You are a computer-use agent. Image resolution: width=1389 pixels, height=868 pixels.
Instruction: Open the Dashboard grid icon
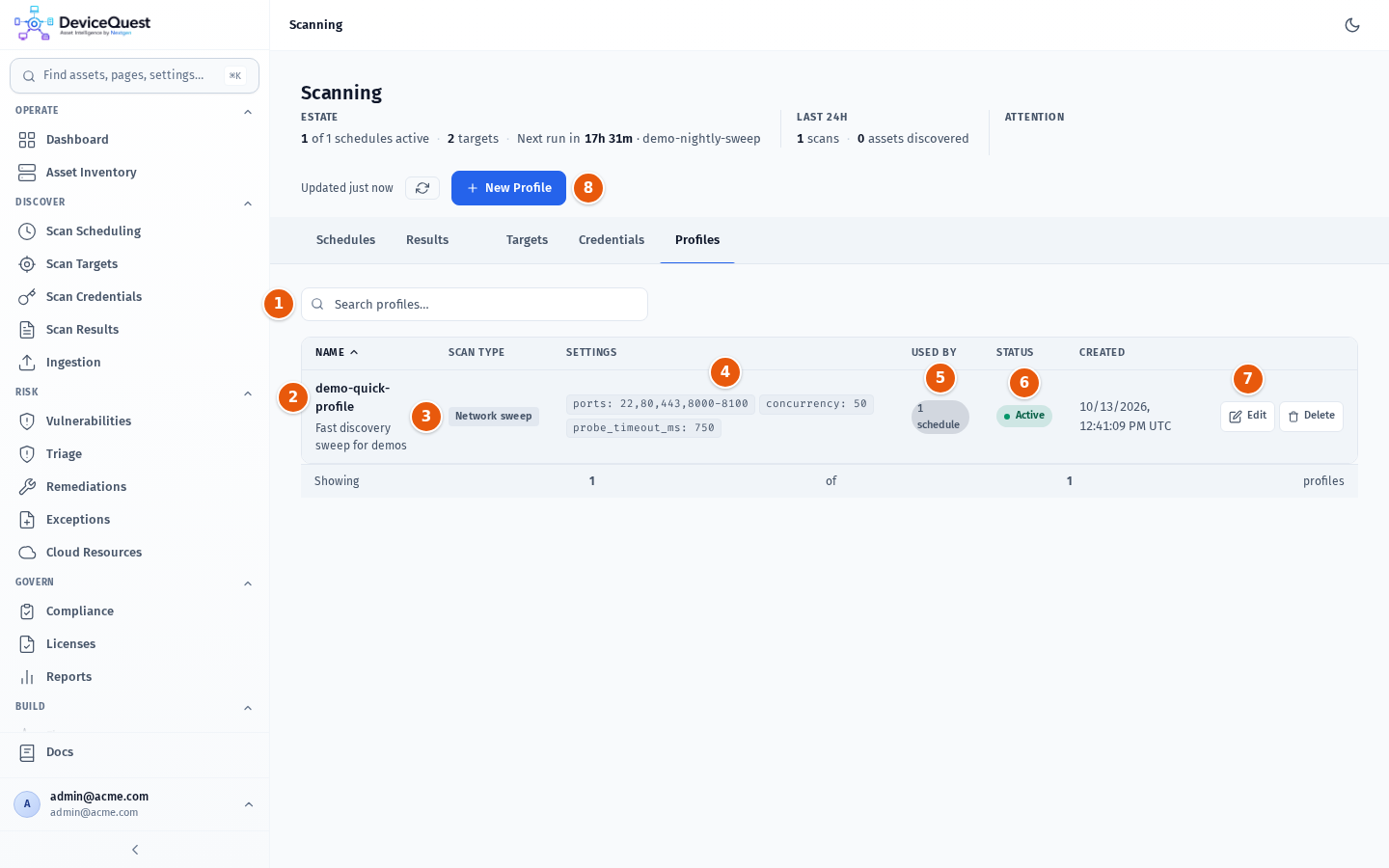[27, 140]
